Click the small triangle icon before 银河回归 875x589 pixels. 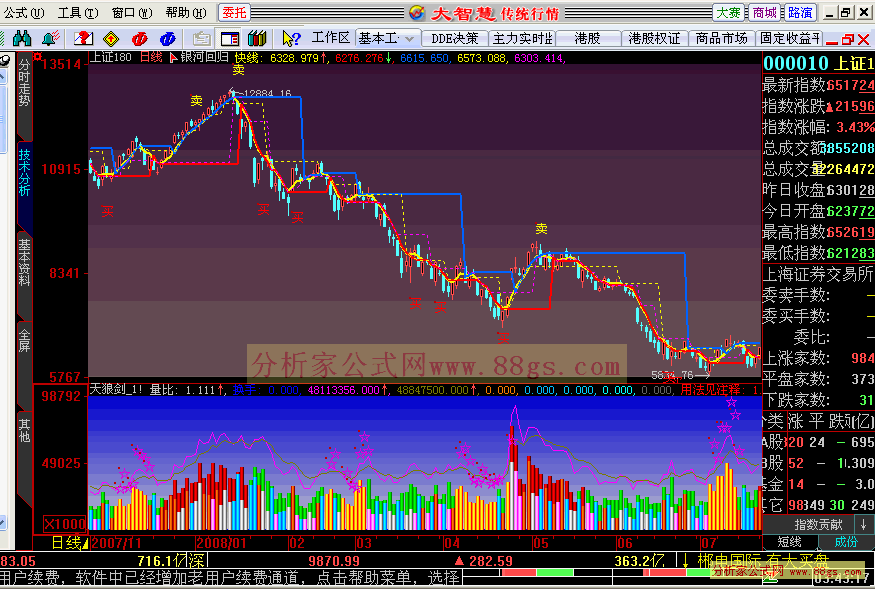[x=173, y=58]
